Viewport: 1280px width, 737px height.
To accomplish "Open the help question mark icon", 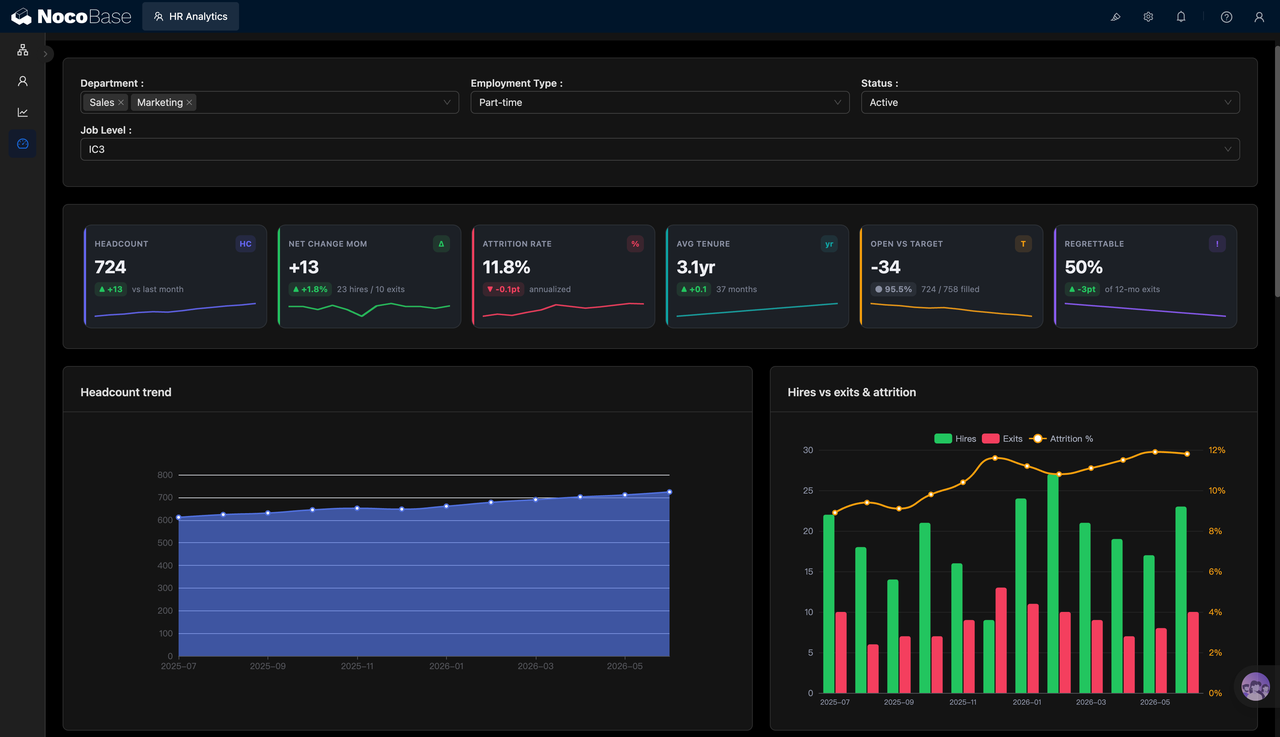I will tap(1227, 17).
